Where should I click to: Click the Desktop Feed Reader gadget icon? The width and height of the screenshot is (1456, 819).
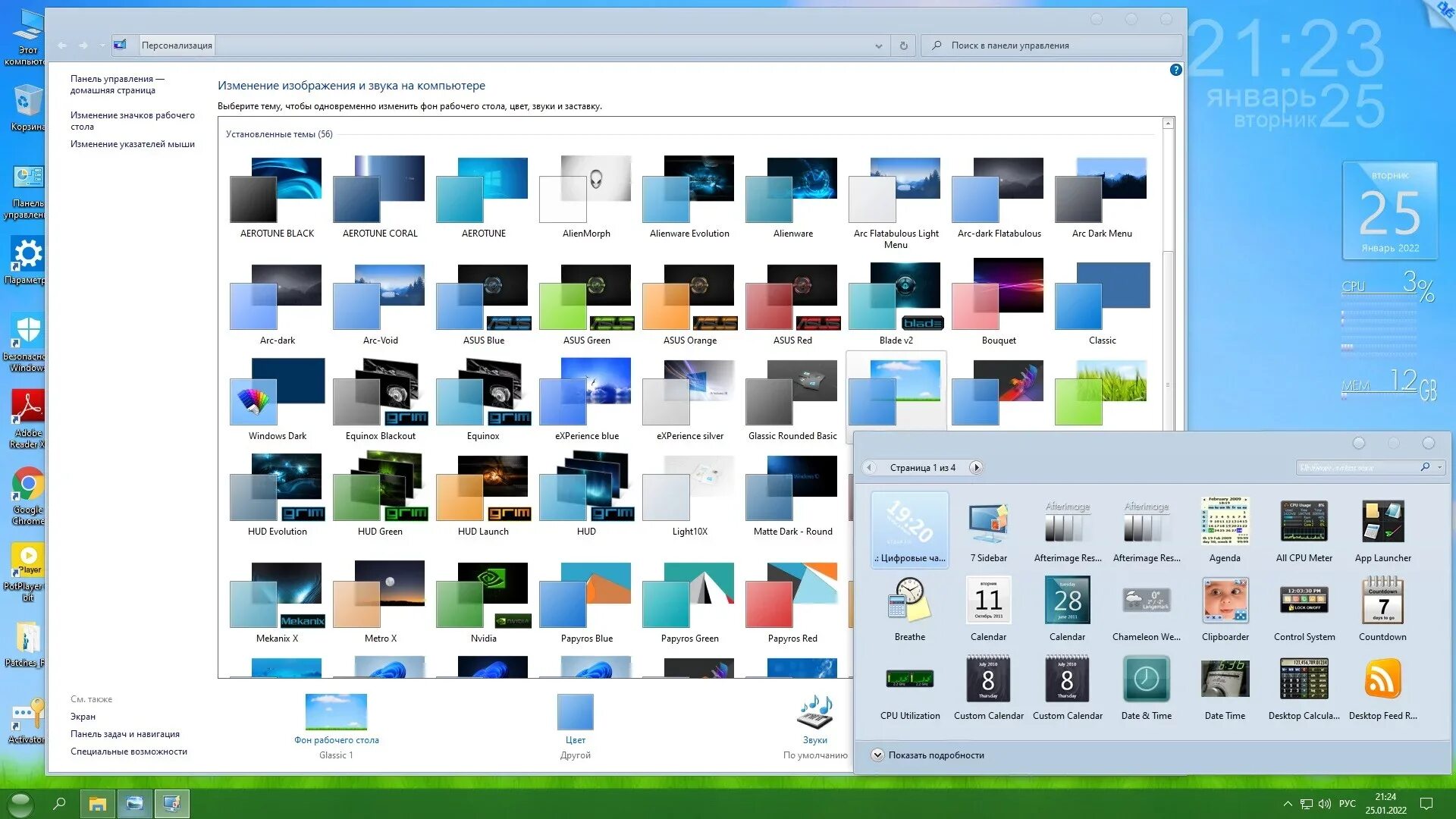click(1382, 679)
